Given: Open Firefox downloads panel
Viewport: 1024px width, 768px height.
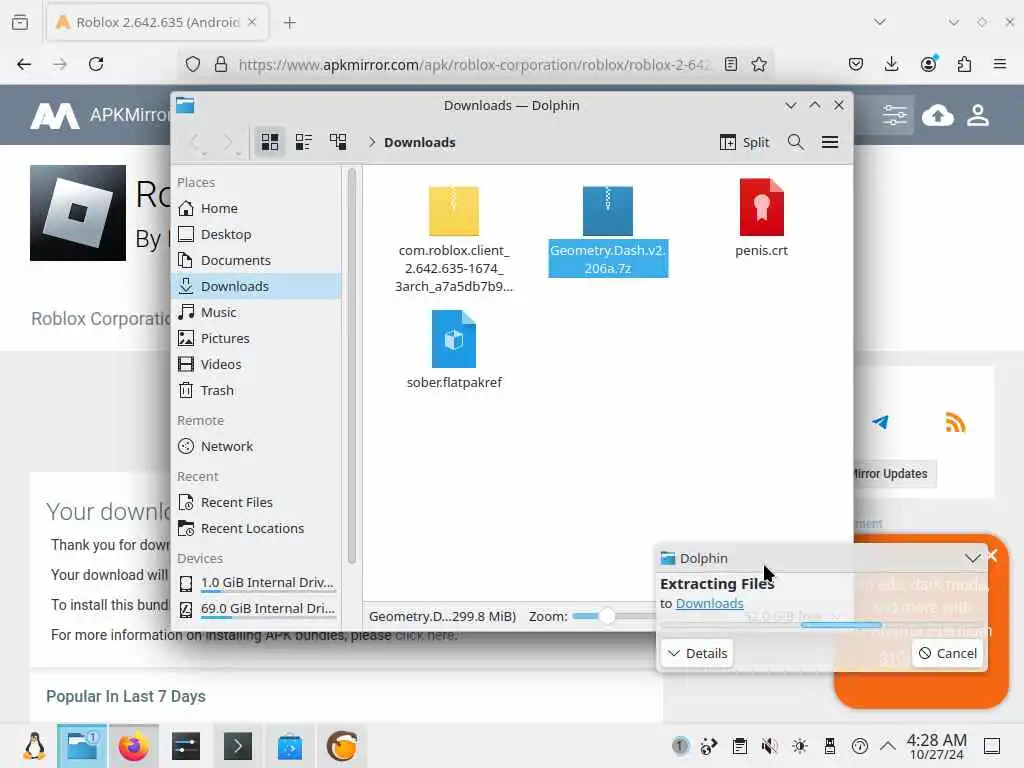Looking at the screenshot, I should coord(891,64).
